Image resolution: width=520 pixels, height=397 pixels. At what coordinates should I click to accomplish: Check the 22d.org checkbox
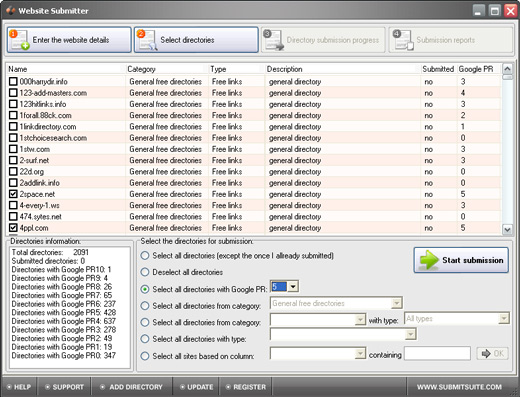tap(13, 171)
